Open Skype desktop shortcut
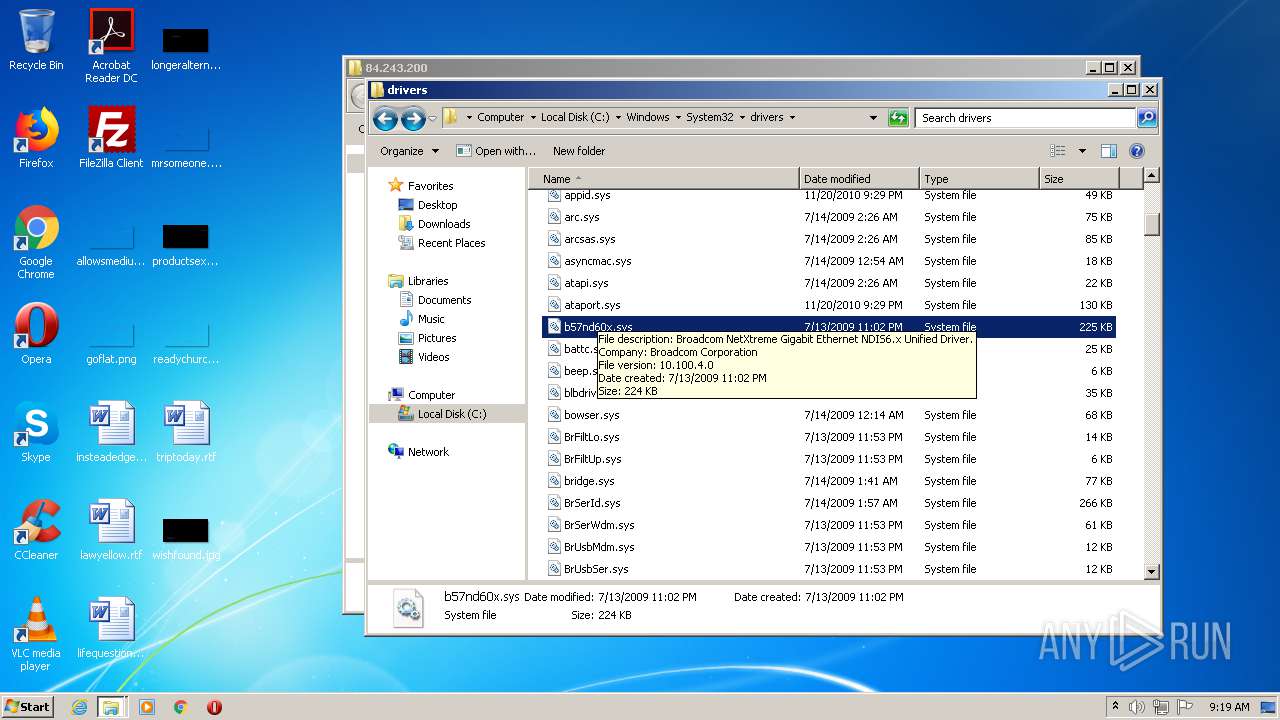 (x=36, y=432)
